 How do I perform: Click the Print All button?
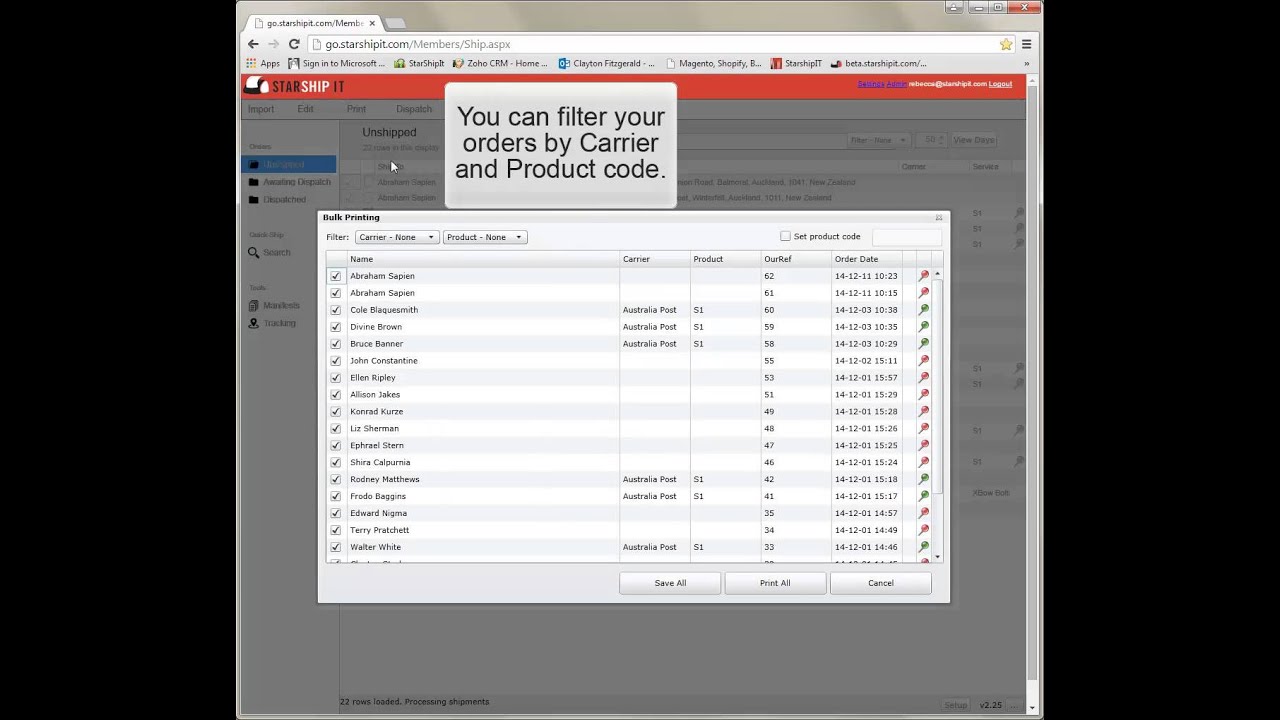pyautogui.click(x=775, y=583)
